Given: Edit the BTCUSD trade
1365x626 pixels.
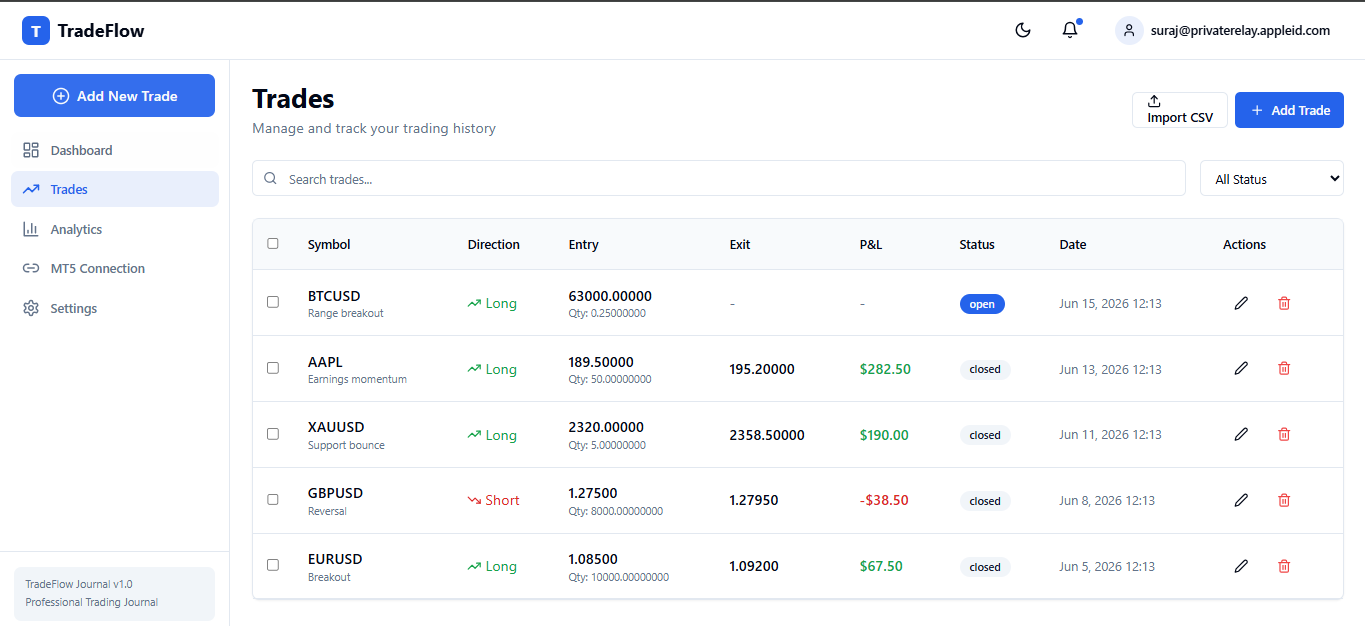Looking at the screenshot, I should click(x=1241, y=303).
